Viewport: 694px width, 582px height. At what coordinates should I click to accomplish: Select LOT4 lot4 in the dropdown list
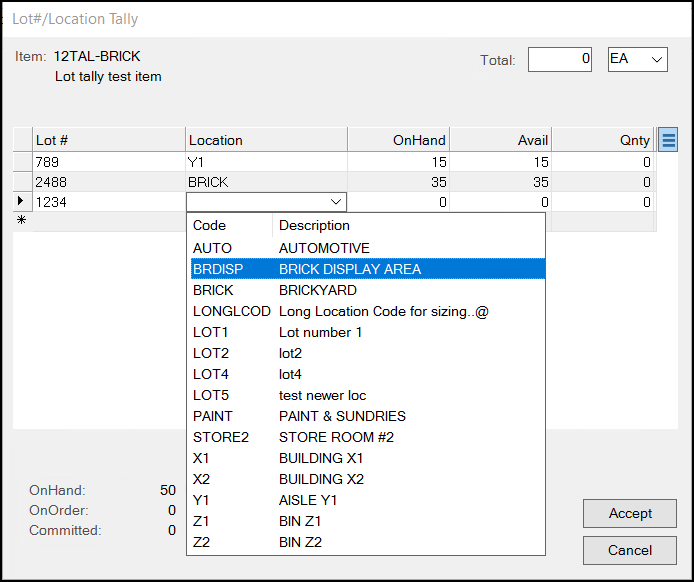pyautogui.click(x=368, y=374)
